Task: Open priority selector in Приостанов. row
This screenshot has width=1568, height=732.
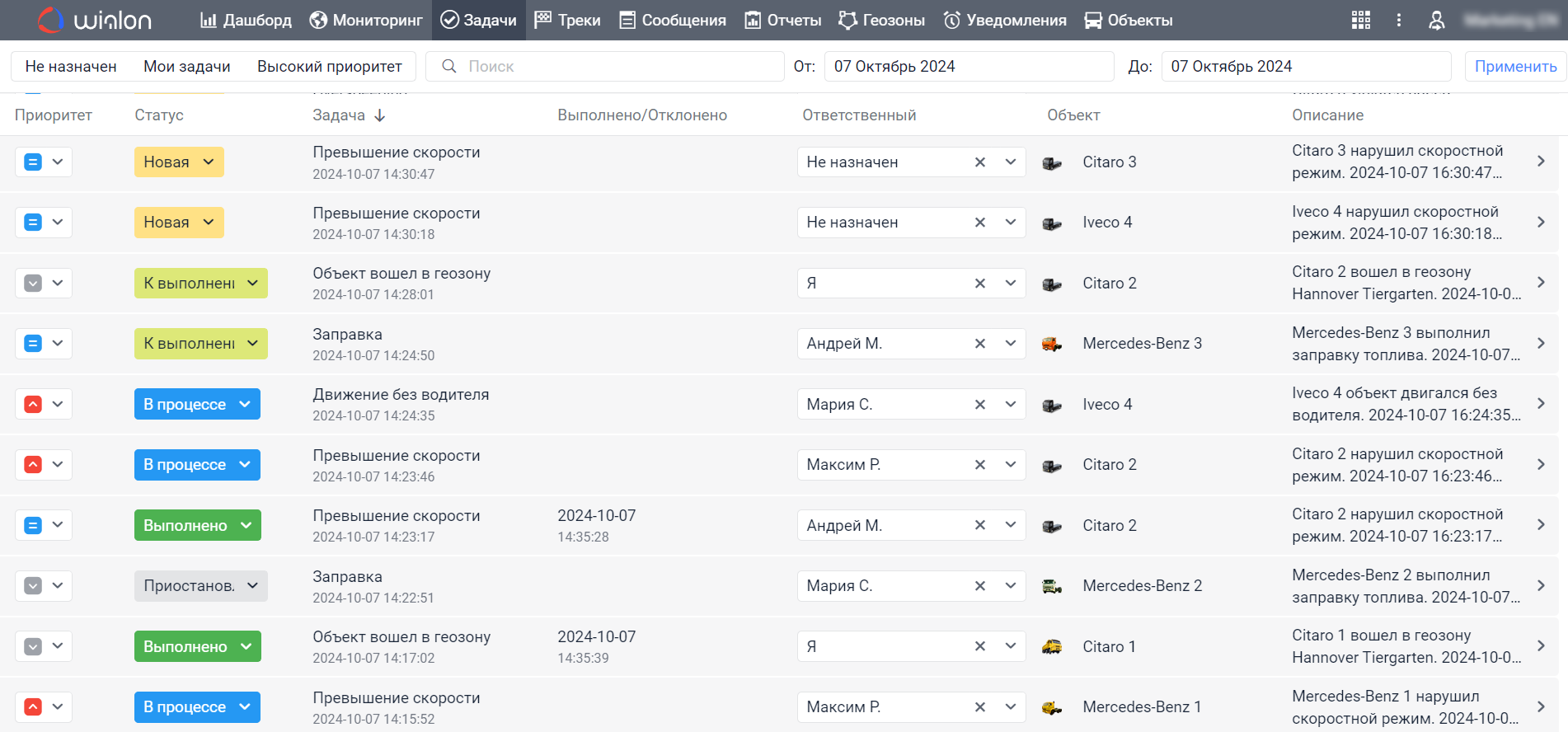Action: click(x=44, y=586)
